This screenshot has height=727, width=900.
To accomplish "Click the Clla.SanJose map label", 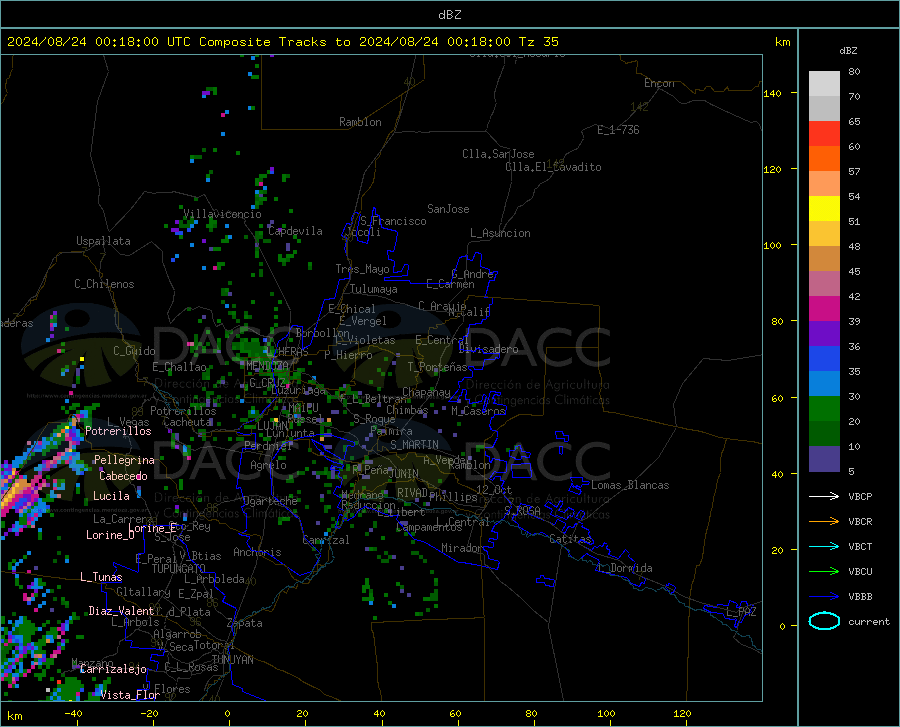I will (498, 154).
